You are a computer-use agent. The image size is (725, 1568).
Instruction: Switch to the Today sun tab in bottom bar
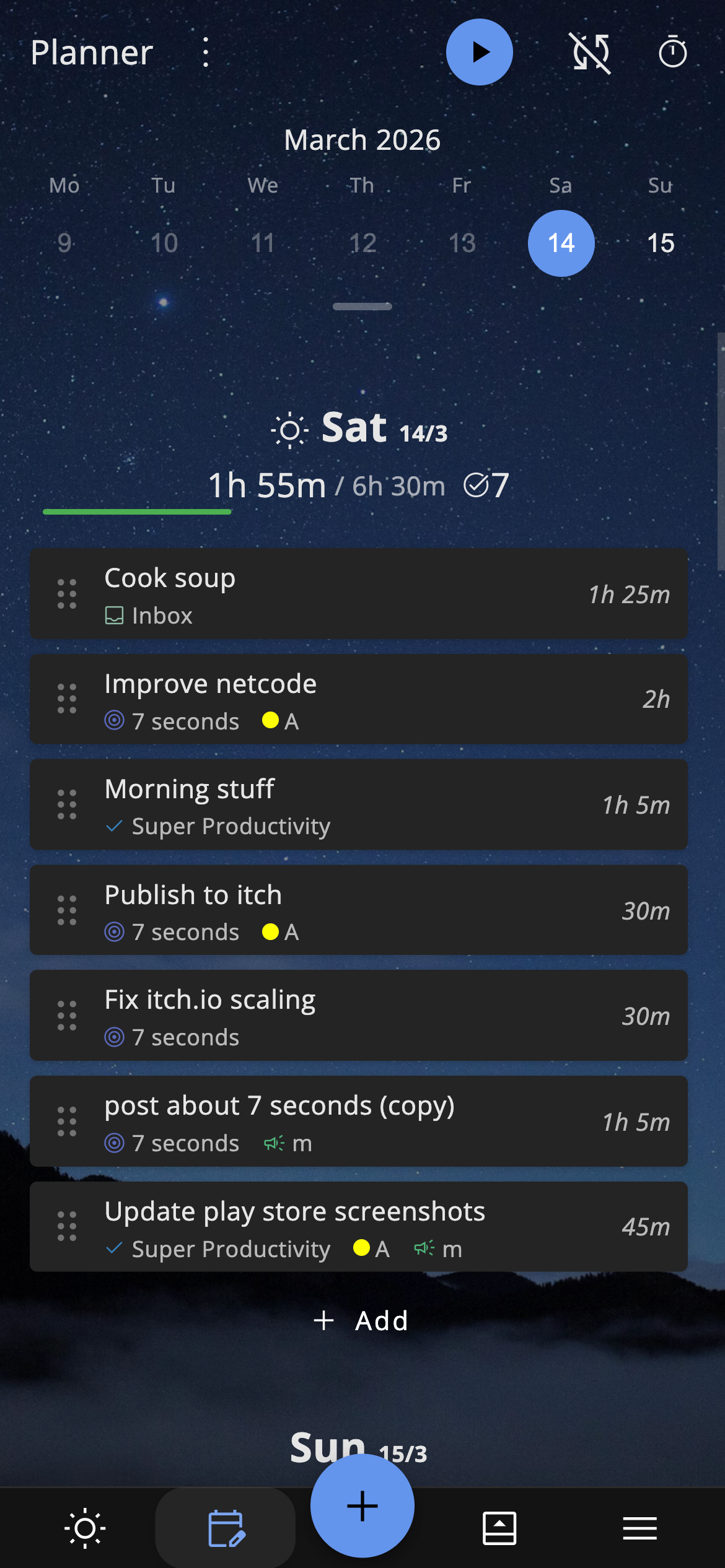(85, 1528)
